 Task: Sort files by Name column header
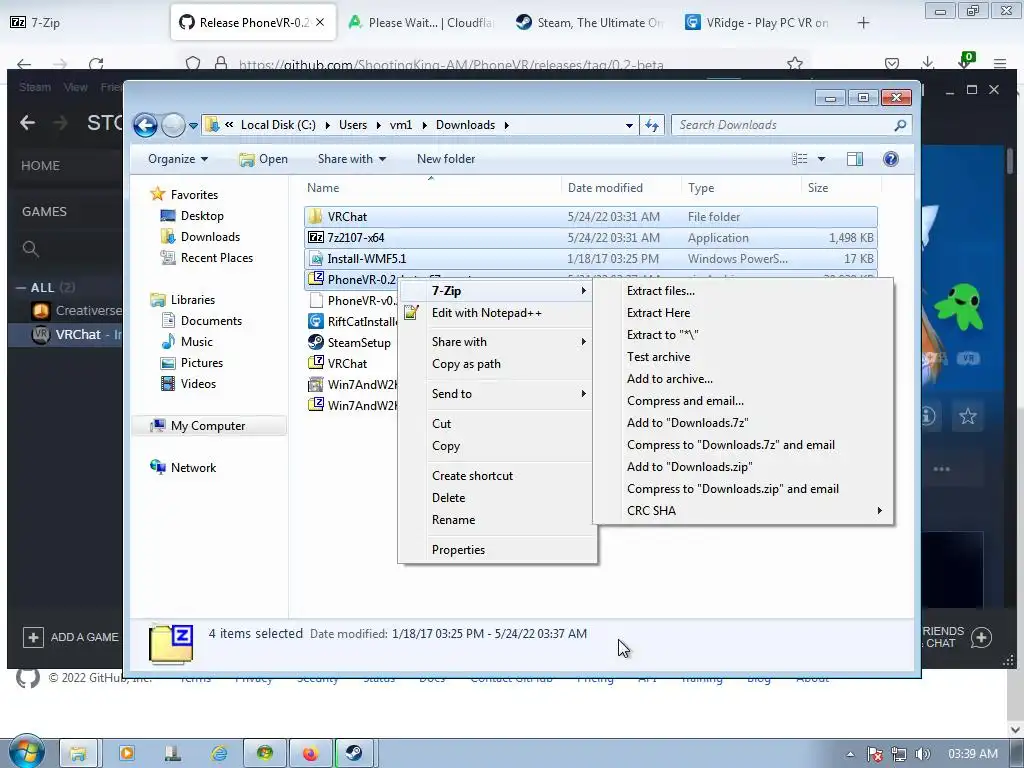tap(431, 187)
